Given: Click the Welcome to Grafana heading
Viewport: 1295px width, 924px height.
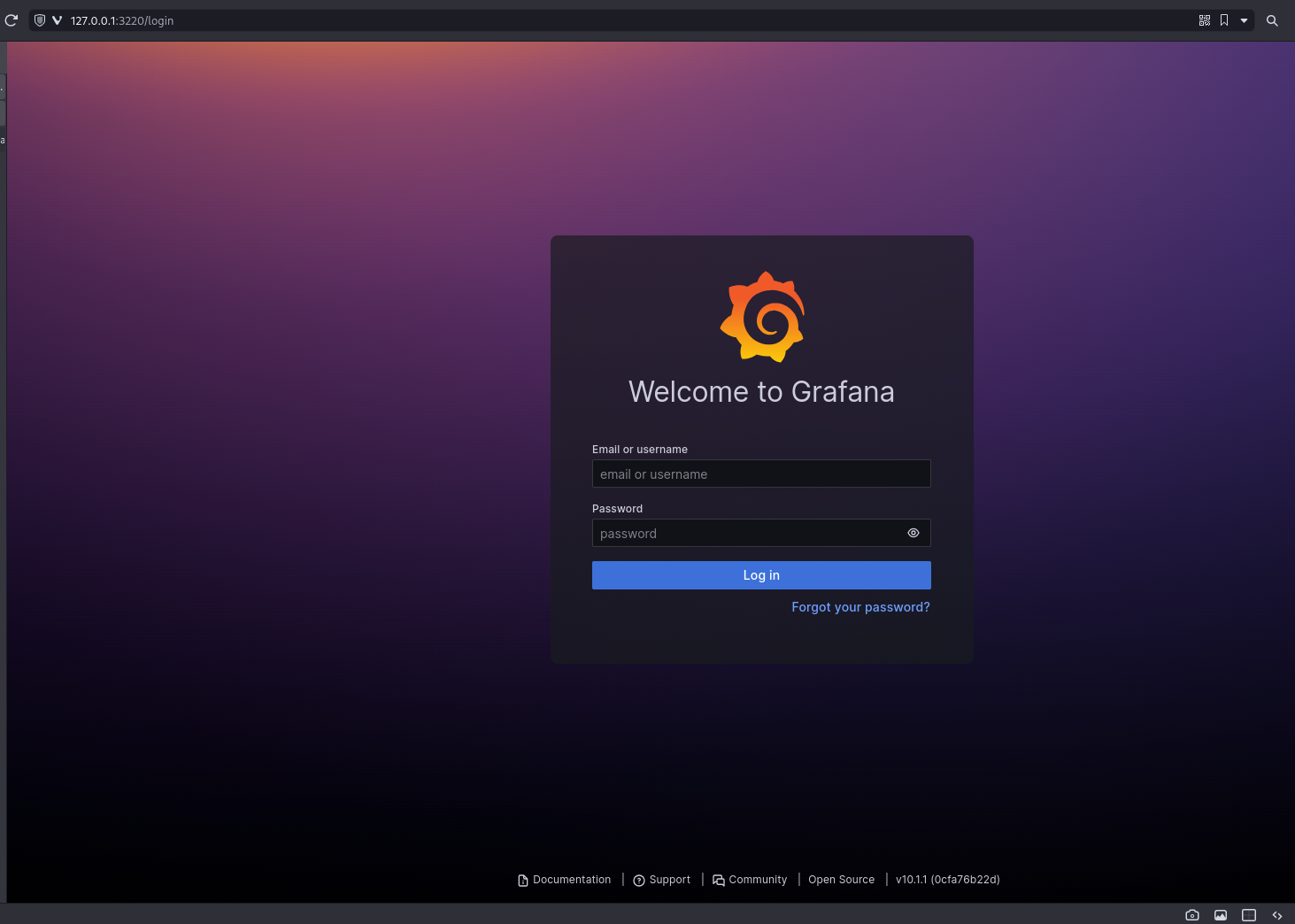Looking at the screenshot, I should click(x=761, y=391).
